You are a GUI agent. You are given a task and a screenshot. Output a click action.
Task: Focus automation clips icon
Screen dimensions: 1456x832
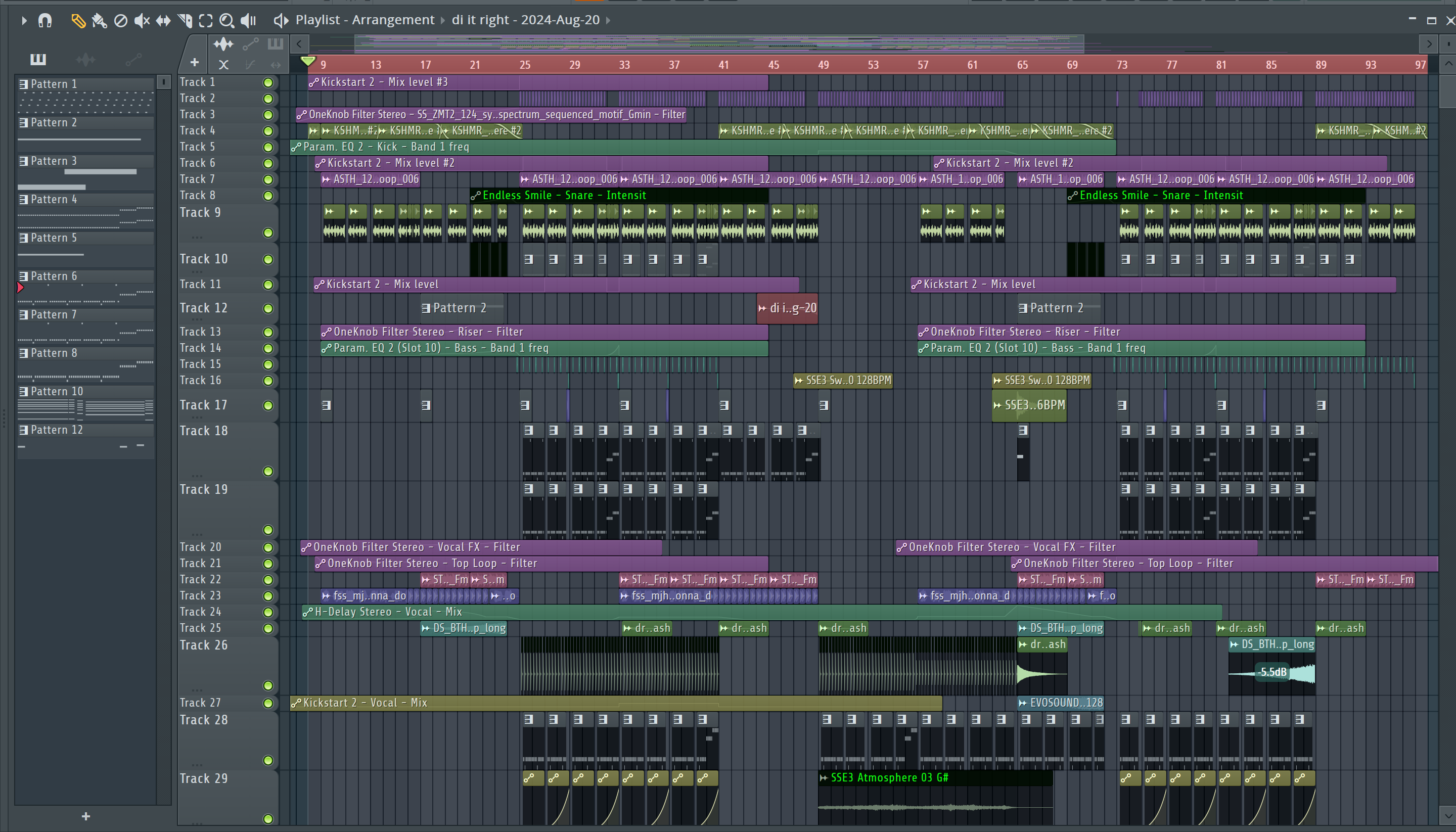pyautogui.click(x=250, y=43)
